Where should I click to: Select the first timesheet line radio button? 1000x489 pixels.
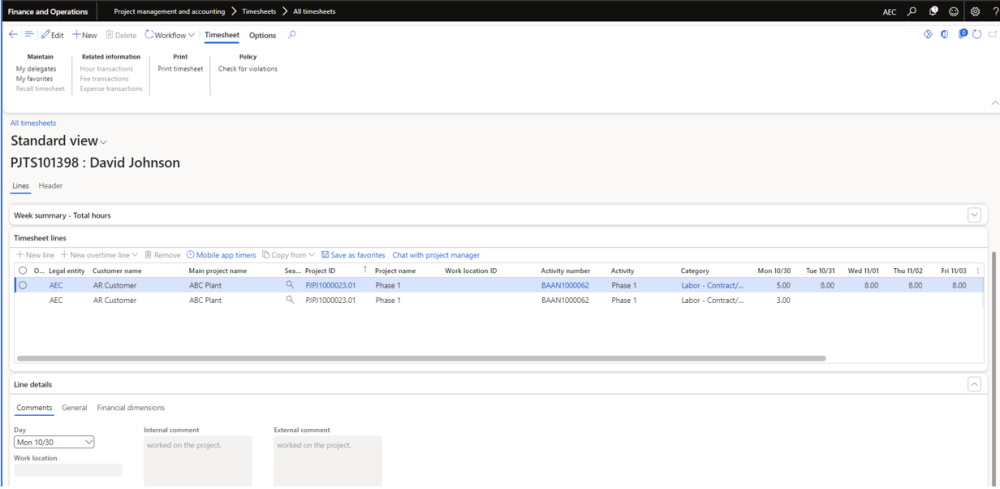22,285
